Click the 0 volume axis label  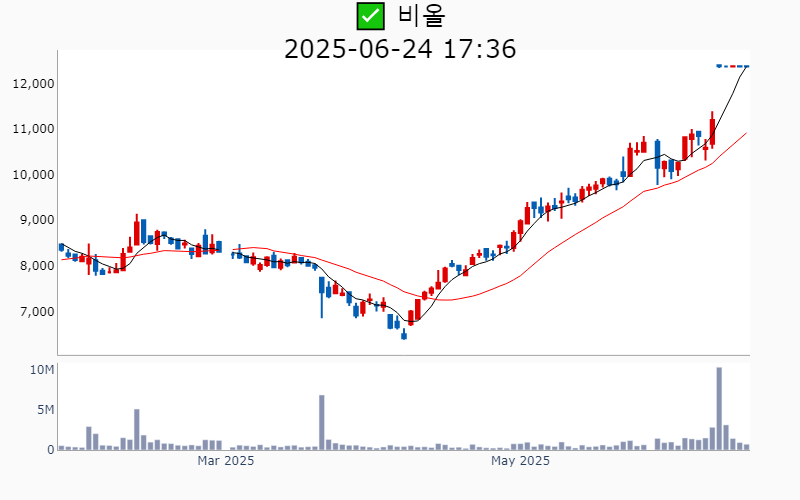click(x=51, y=450)
